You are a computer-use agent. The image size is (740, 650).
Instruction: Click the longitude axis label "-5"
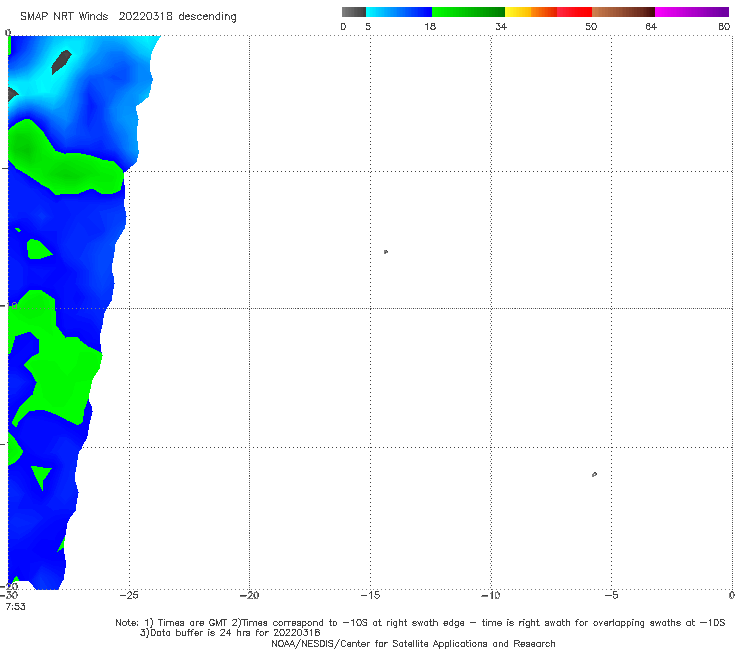pyautogui.click(x=611, y=595)
